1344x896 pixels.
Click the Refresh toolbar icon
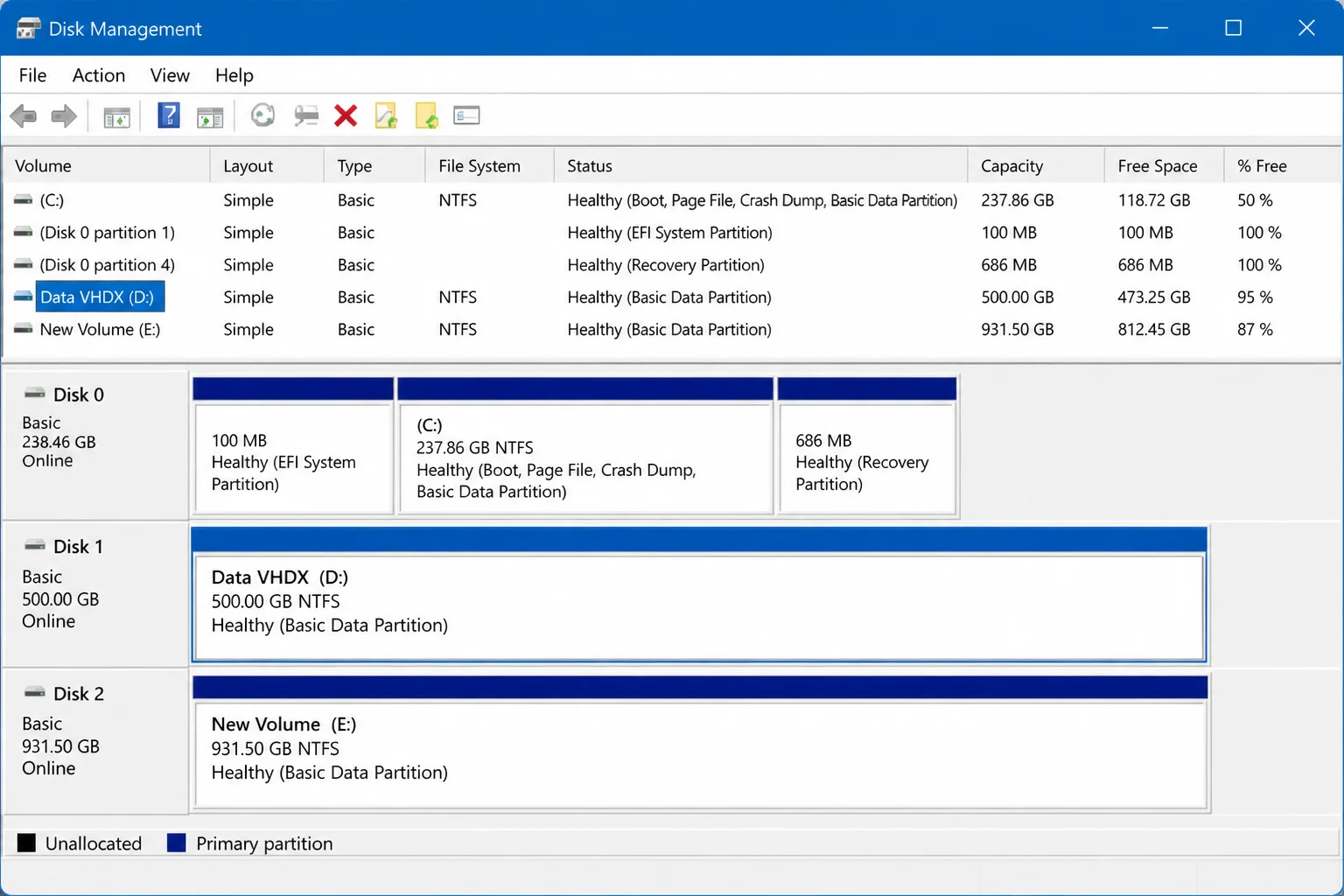[262, 115]
